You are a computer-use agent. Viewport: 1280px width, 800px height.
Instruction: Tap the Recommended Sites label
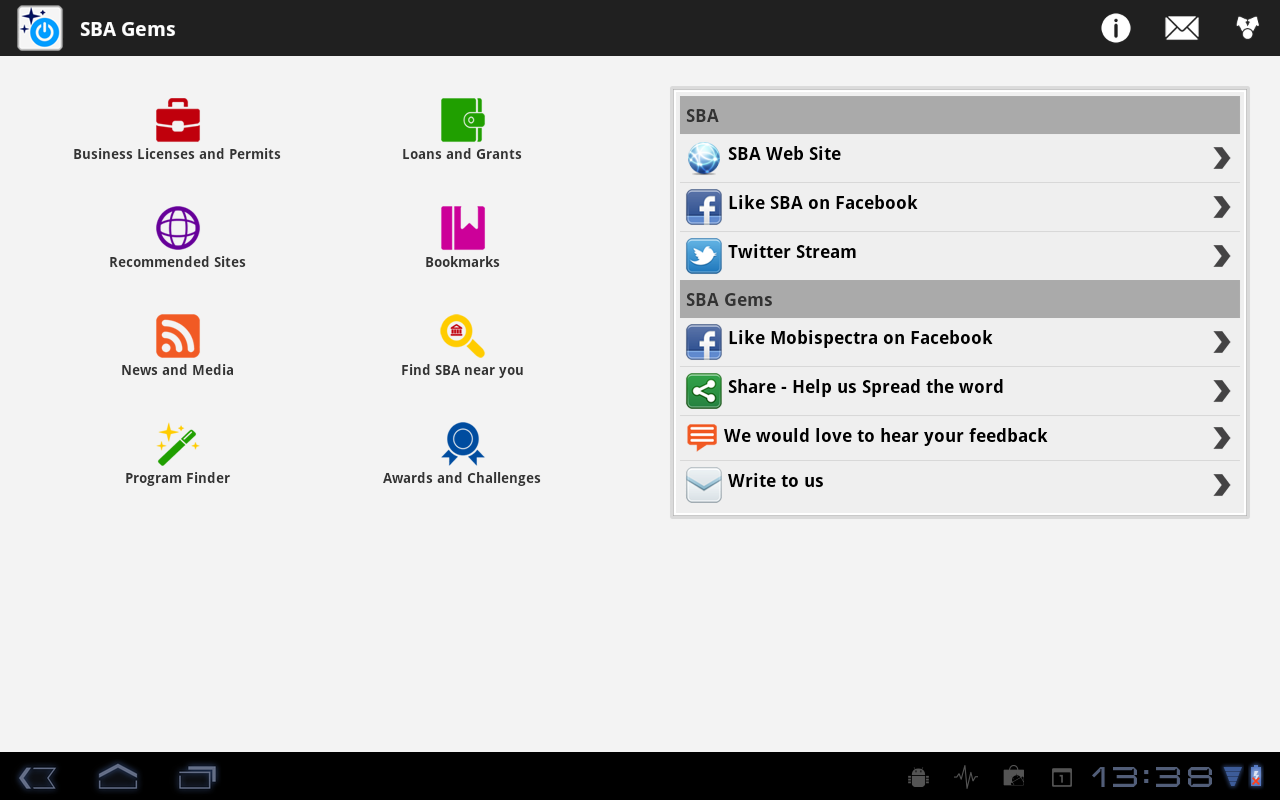tap(177, 262)
